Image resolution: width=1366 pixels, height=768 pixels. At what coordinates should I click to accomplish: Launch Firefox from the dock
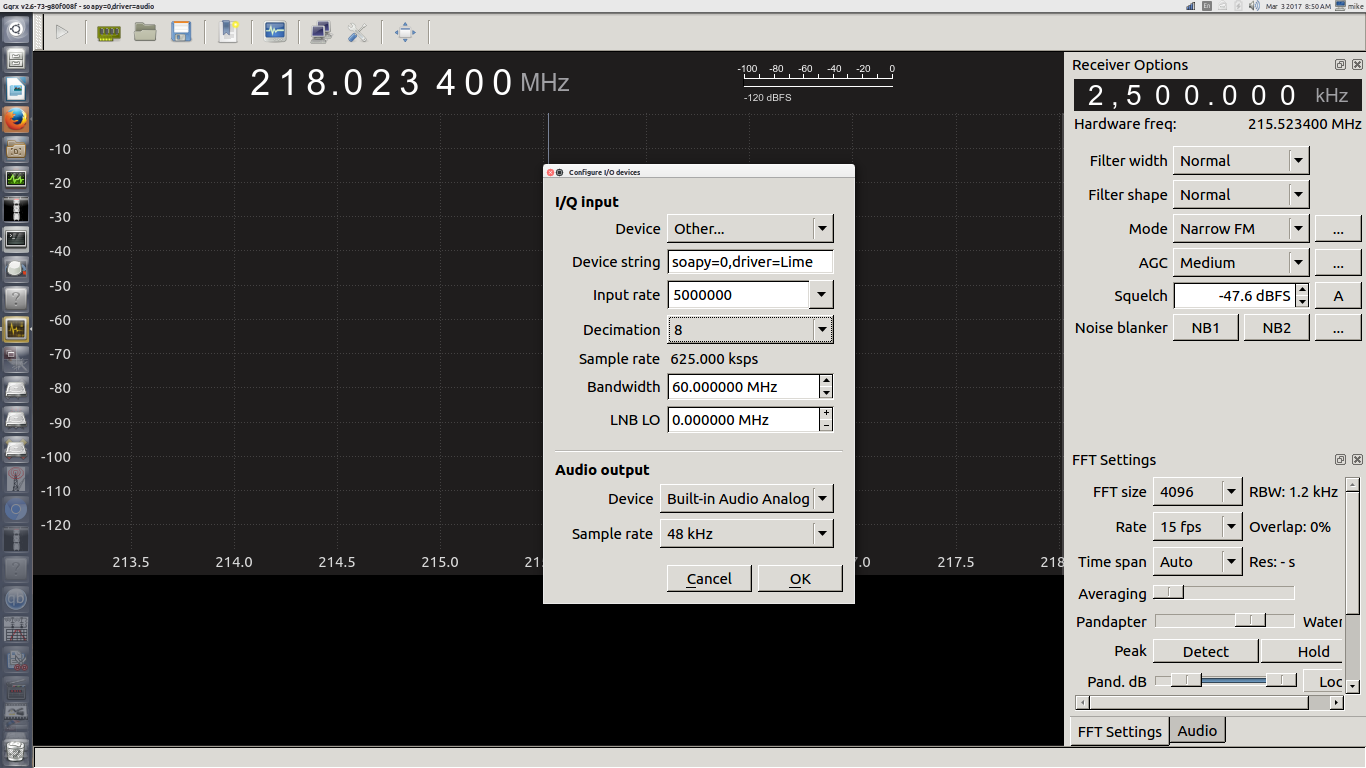pos(16,120)
